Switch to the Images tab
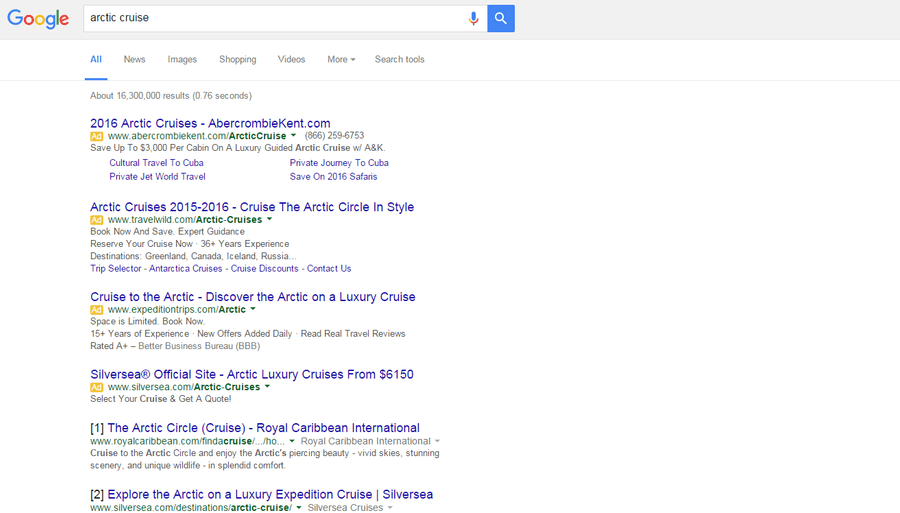The height and width of the screenshot is (513, 900). [x=182, y=59]
